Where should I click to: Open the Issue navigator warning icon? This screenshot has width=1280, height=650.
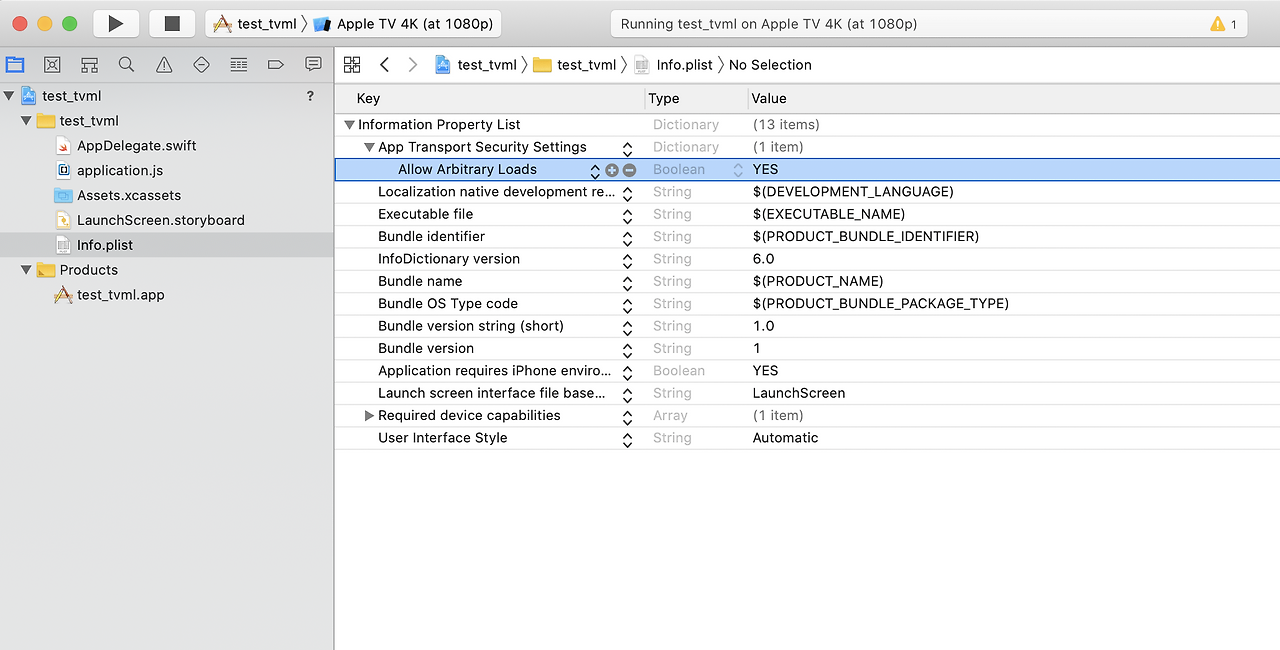click(x=164, y=65)
